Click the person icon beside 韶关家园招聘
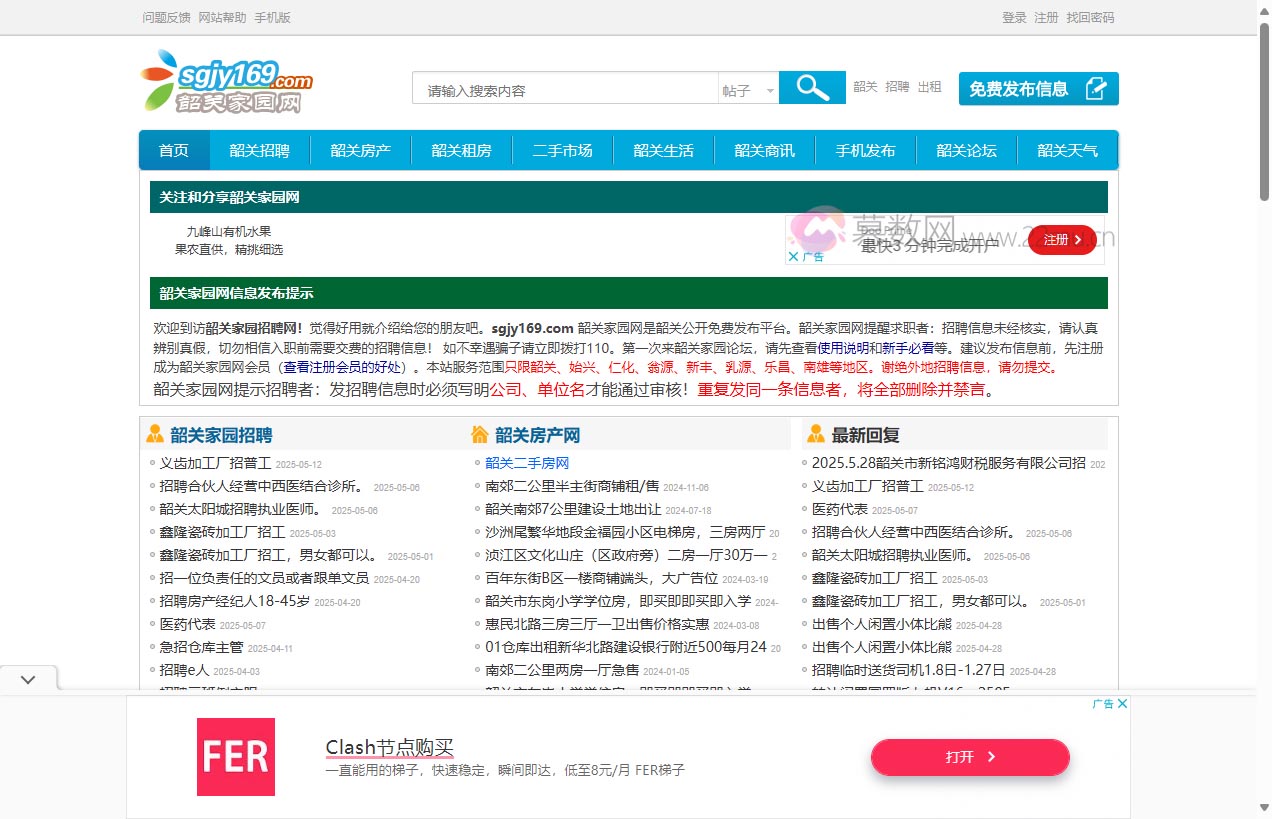This screenshot has width=1272, height=819. pos(156,433)
